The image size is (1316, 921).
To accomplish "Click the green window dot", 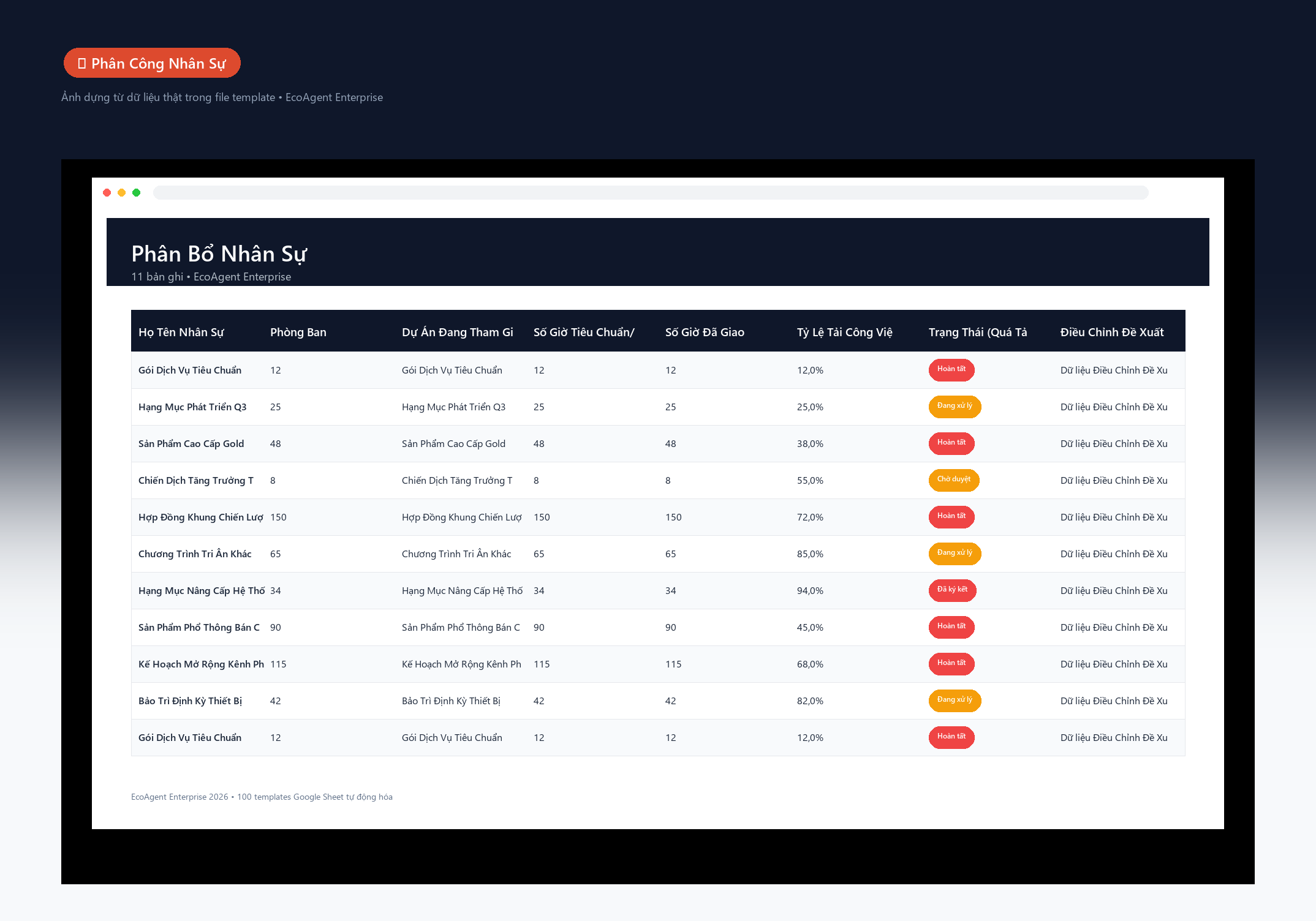I will [x=137, y=193].
